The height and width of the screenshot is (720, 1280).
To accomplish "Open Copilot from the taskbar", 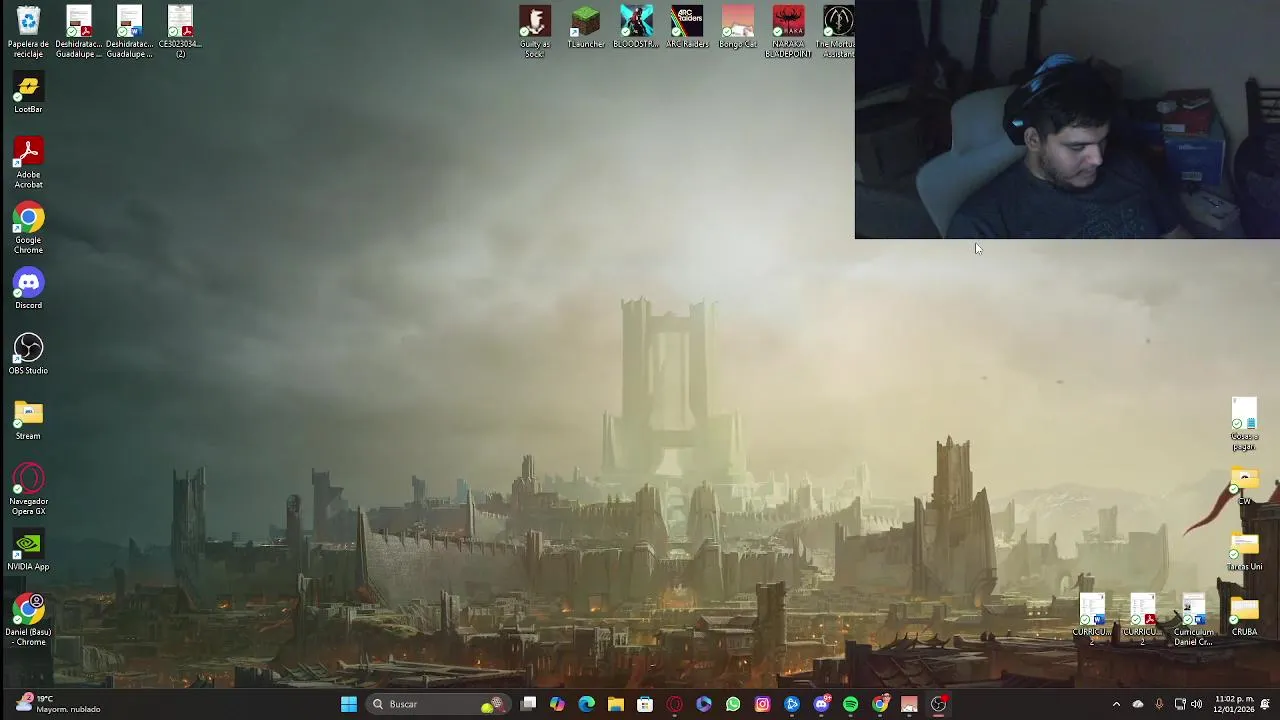I will click(x=557, y=704).
